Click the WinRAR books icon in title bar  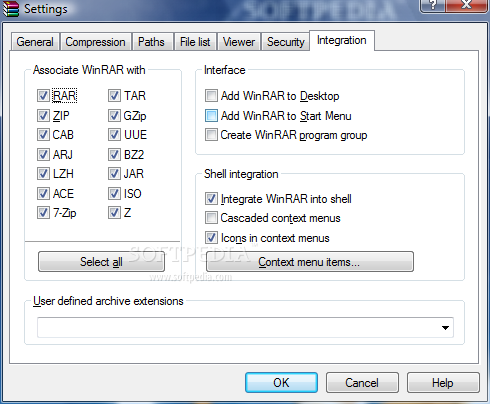click(x=11, y=9)
